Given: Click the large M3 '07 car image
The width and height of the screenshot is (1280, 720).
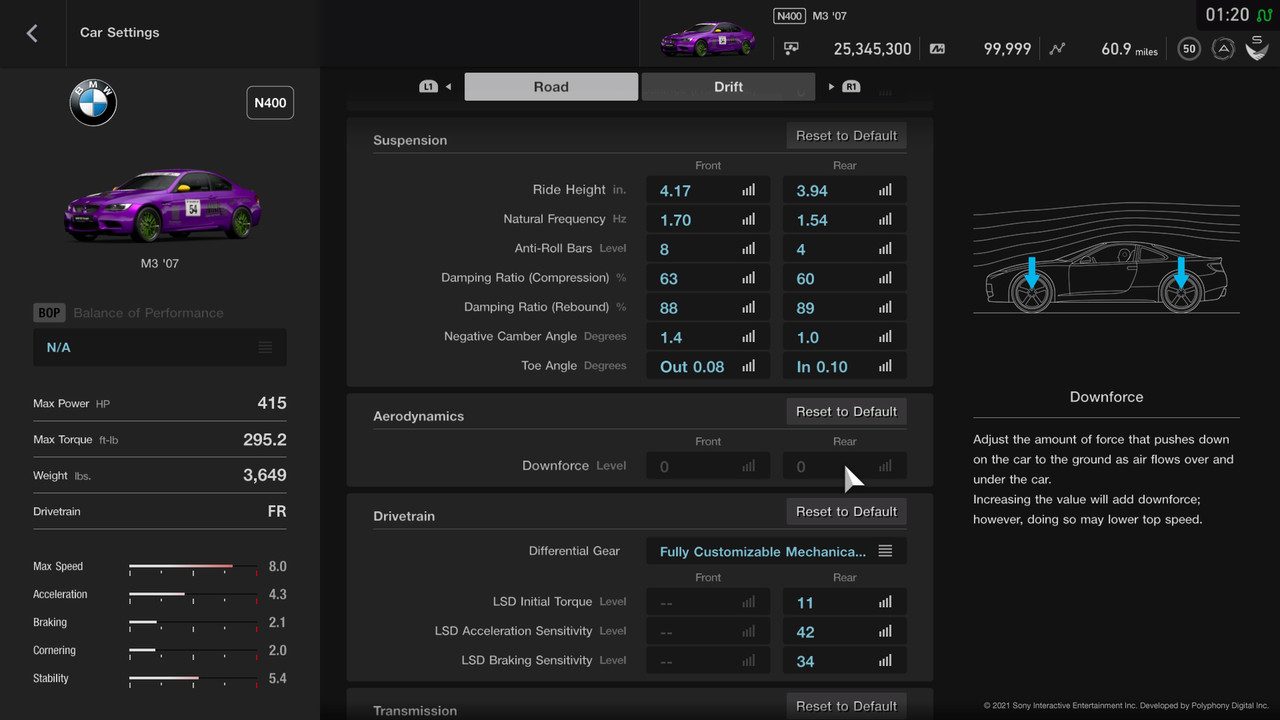Looking at the screenshot, I should click(163, 205).
